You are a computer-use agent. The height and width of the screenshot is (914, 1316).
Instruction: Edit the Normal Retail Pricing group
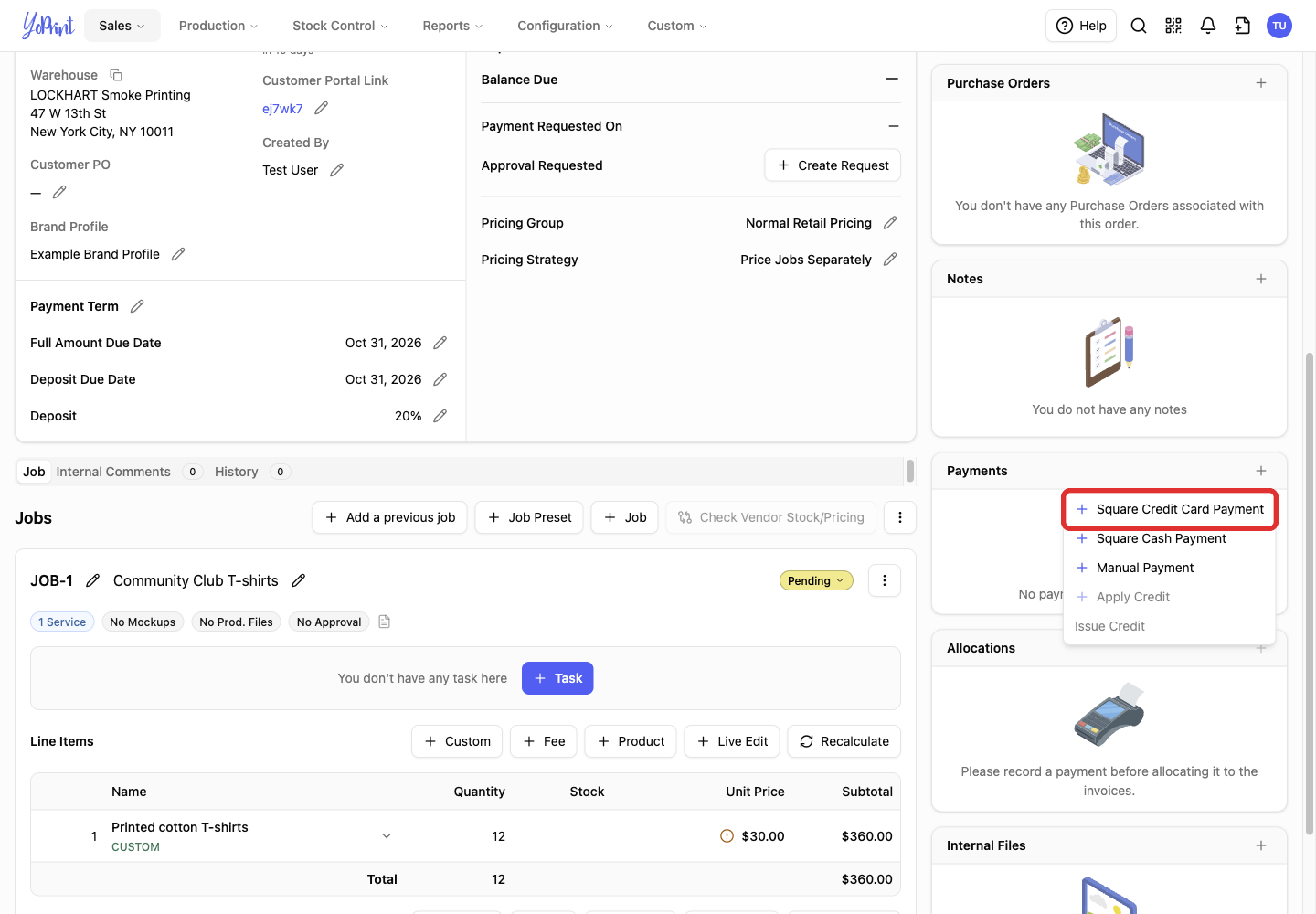(890, 223)
